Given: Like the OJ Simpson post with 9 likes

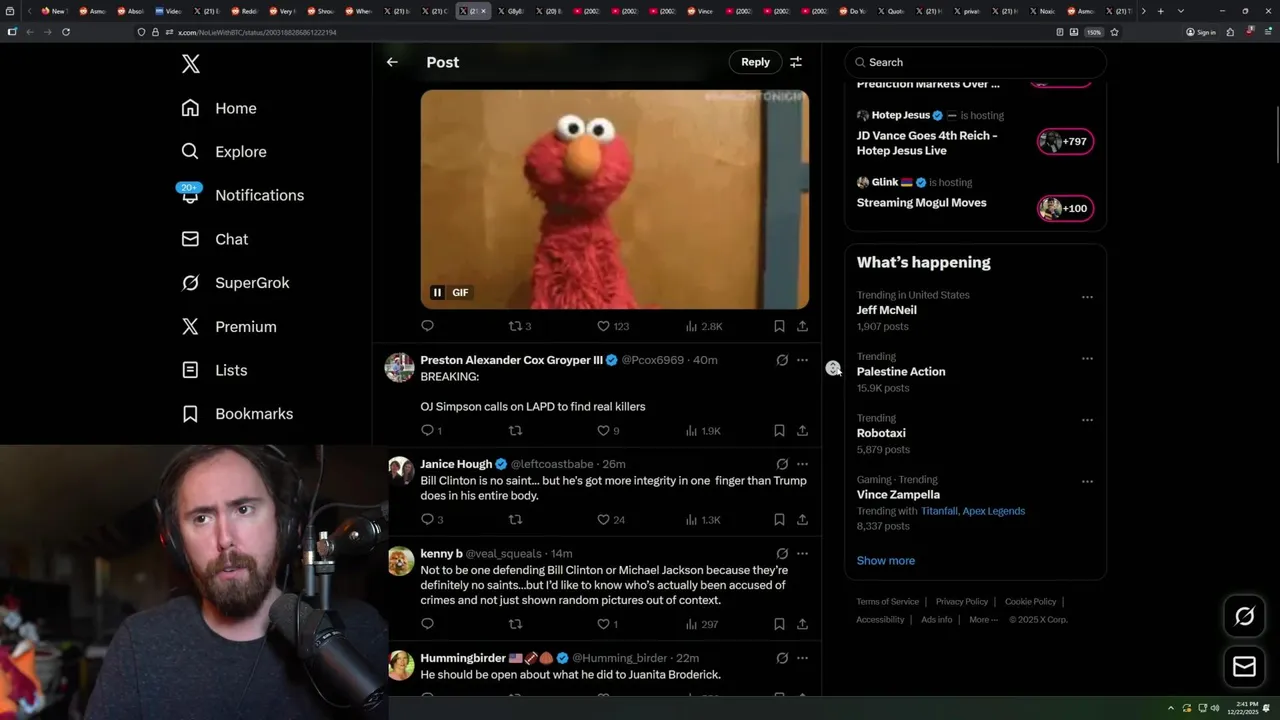Looking at the screenshot, I should pos(608,431).
